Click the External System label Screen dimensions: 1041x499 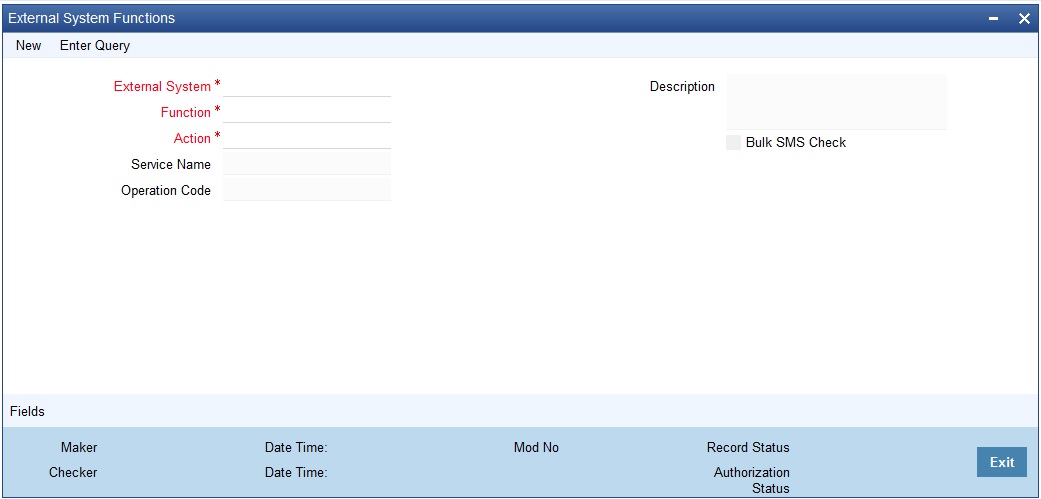[162, 86]
